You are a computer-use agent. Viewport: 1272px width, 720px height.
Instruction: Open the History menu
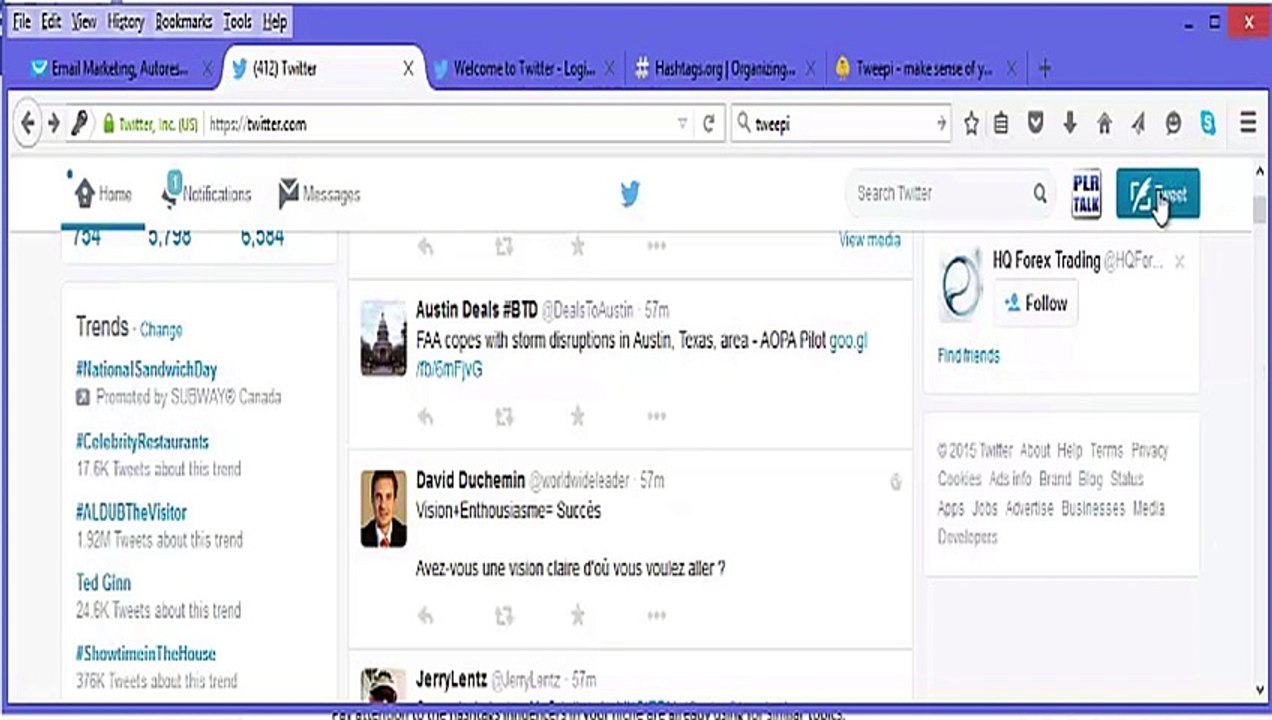(125, 21)
